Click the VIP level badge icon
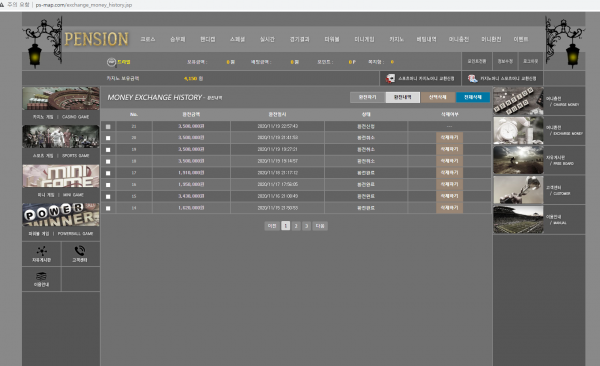The width and height of the screenshot is (600, 366). [x=111, y=62]
